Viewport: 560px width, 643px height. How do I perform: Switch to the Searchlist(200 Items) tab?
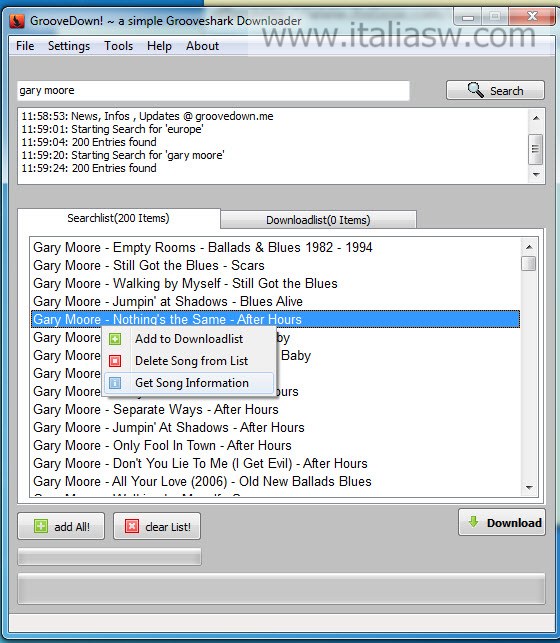[x=118, y=218]
